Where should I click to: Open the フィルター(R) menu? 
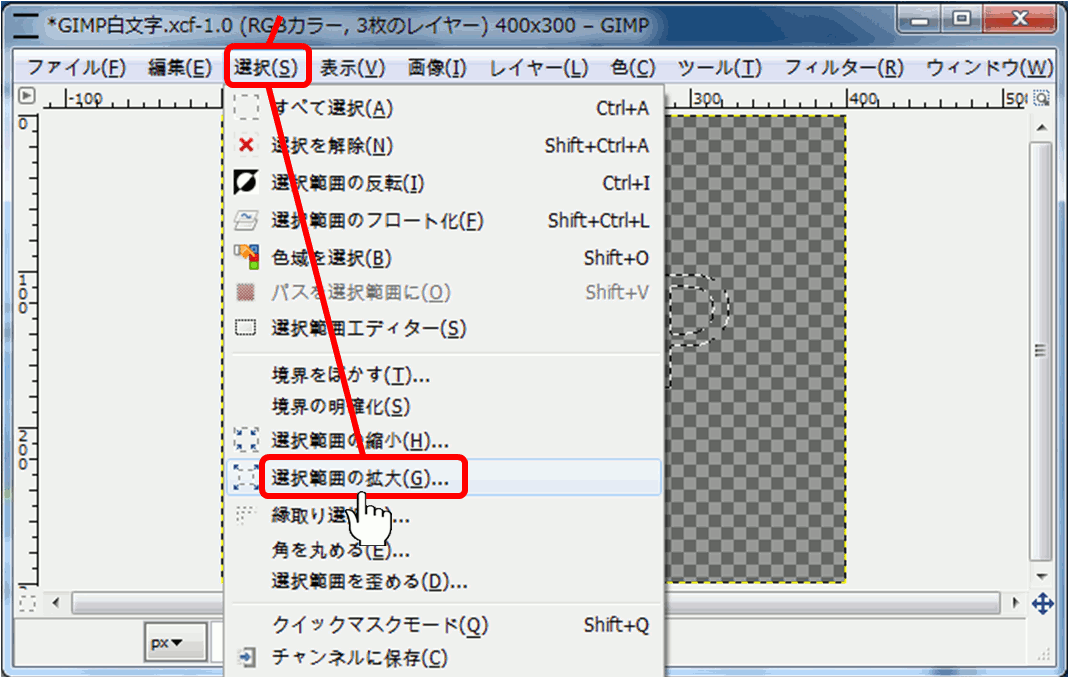843,68
